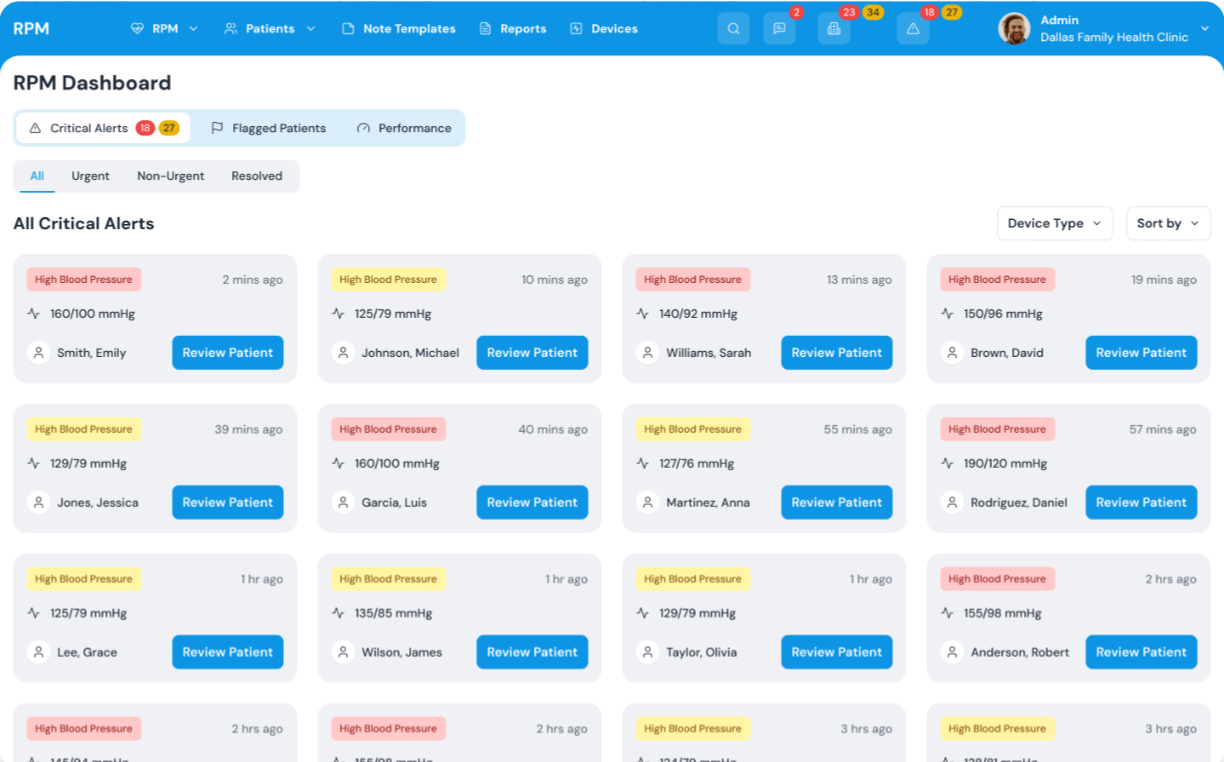Open the messages icon with 2 unread
This screenshot has width=1224, height=762.
point(779,29)
